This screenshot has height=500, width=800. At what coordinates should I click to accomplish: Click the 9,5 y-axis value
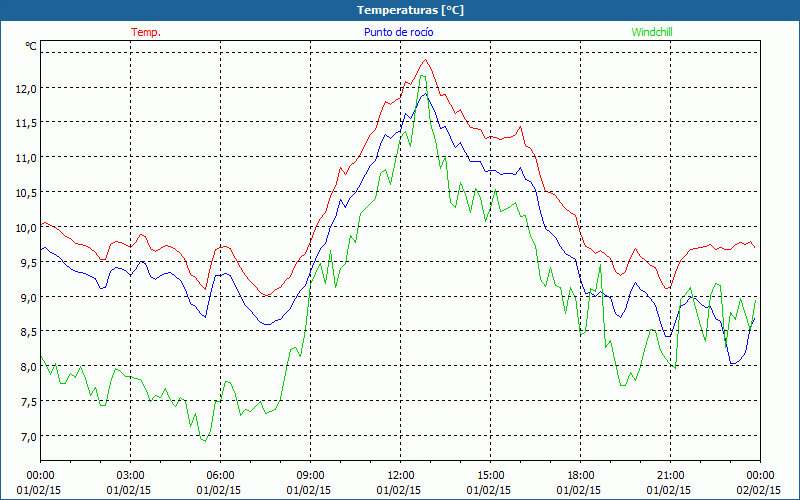click(x=29, y=263)
